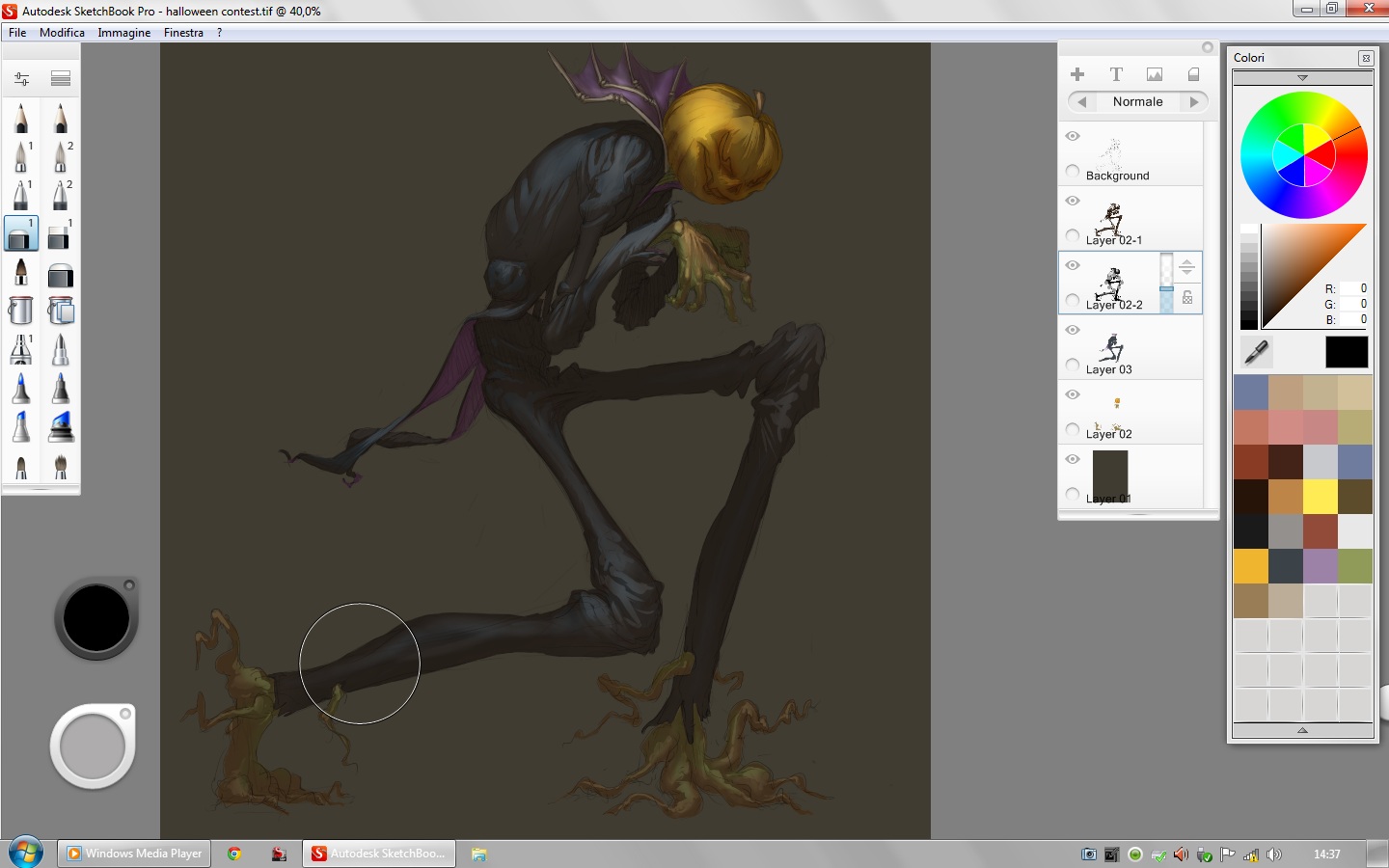The image size is (1389, 868).
Task: Switch to next blend mode
Action: click(1194, 101)
